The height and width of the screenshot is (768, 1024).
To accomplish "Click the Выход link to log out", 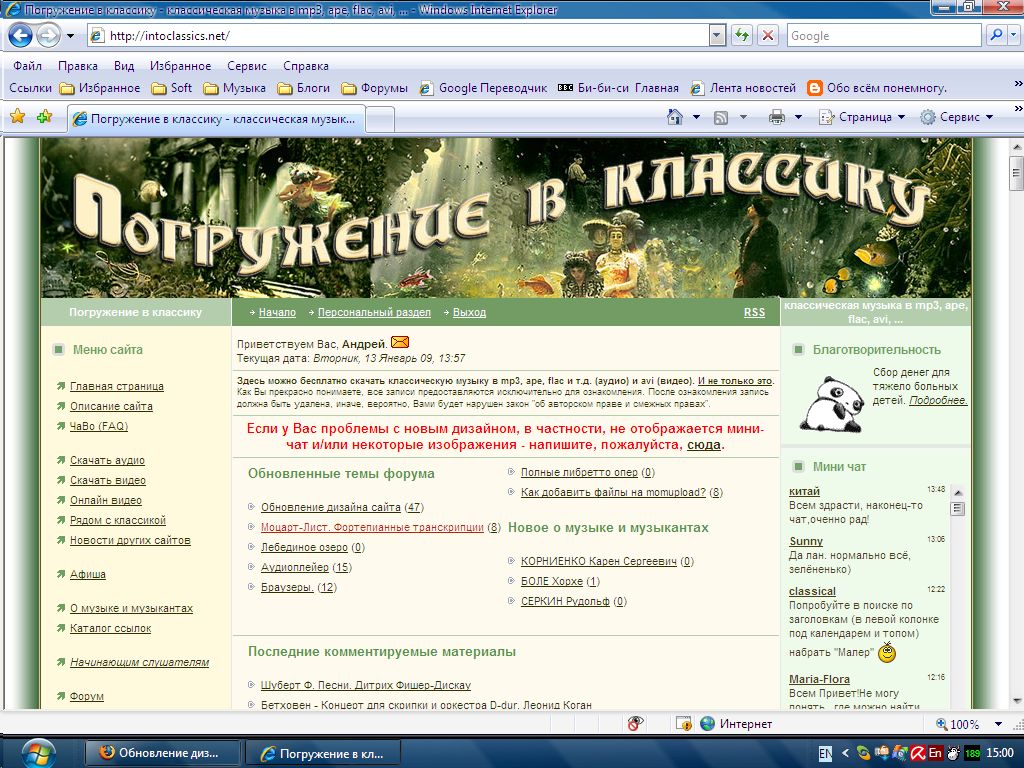I will point(469,313).
